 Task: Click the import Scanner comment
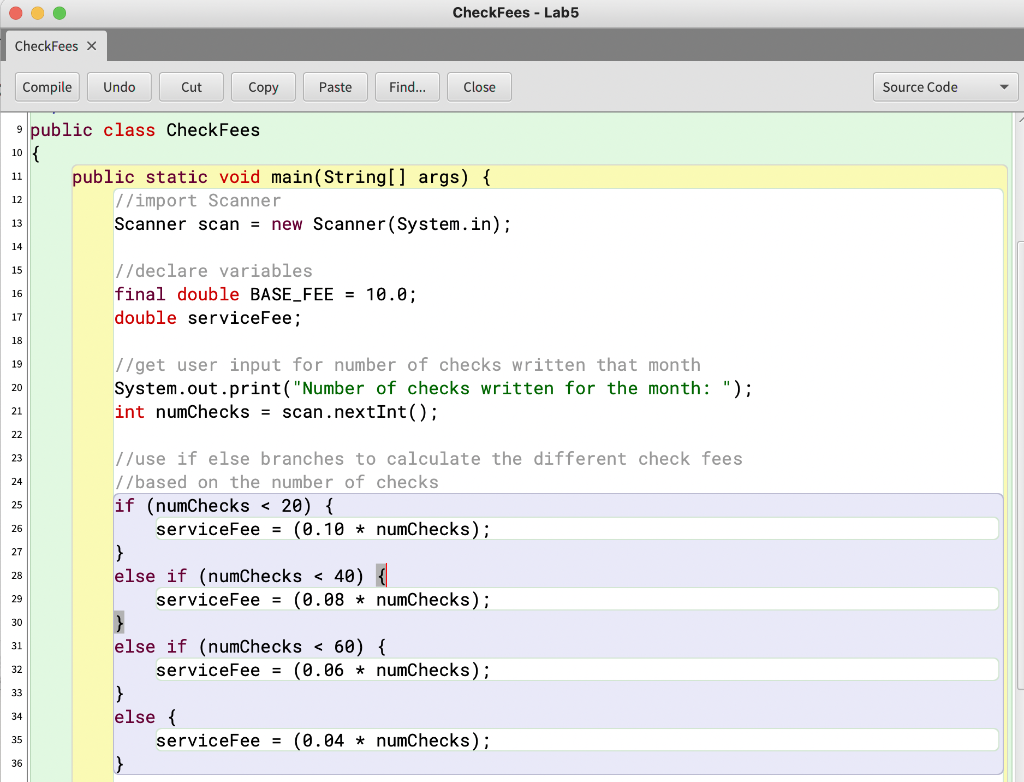pyautogui.click(x=195, y=200)
